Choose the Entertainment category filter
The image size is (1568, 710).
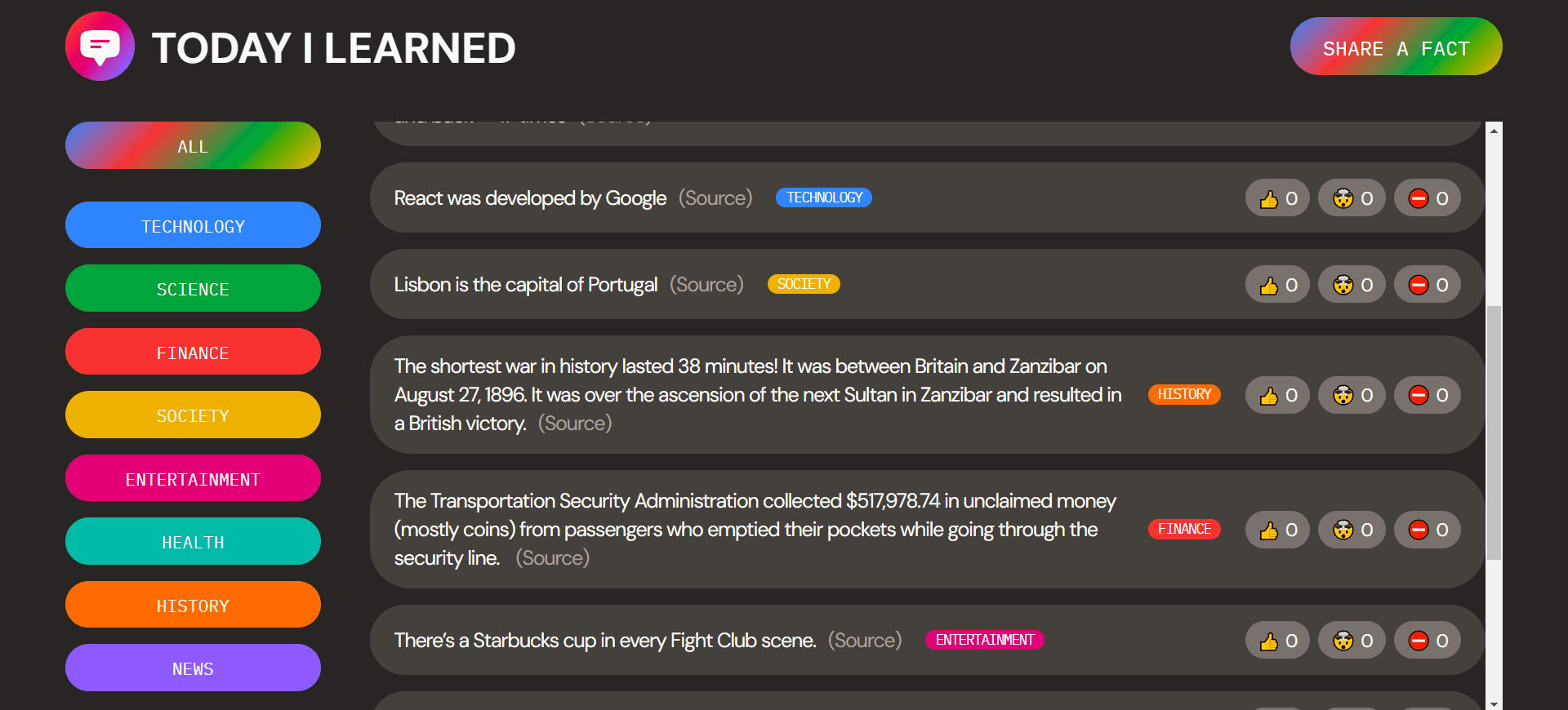point(193,478)
